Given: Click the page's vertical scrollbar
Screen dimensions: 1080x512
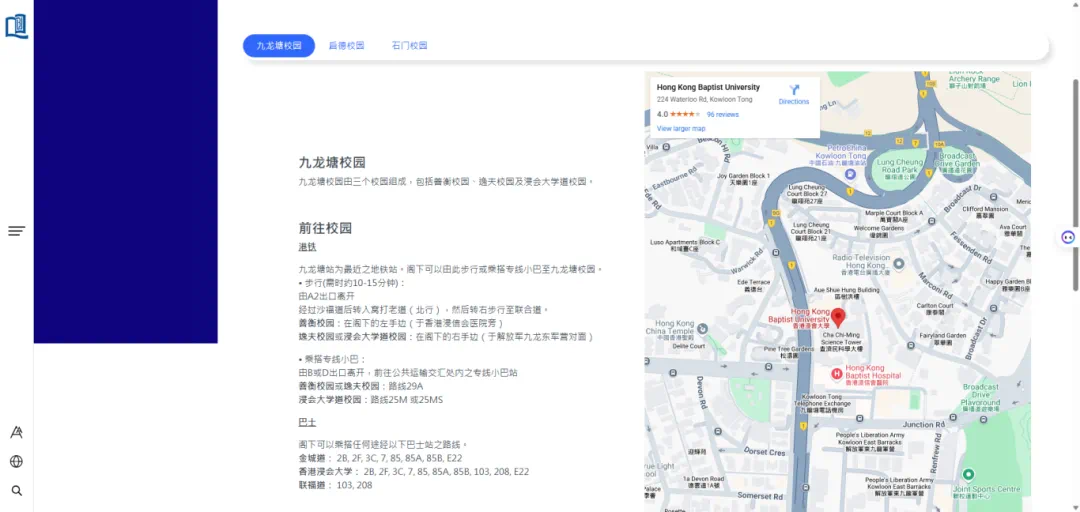Looking at the screenshot, I should point(1075,150).
